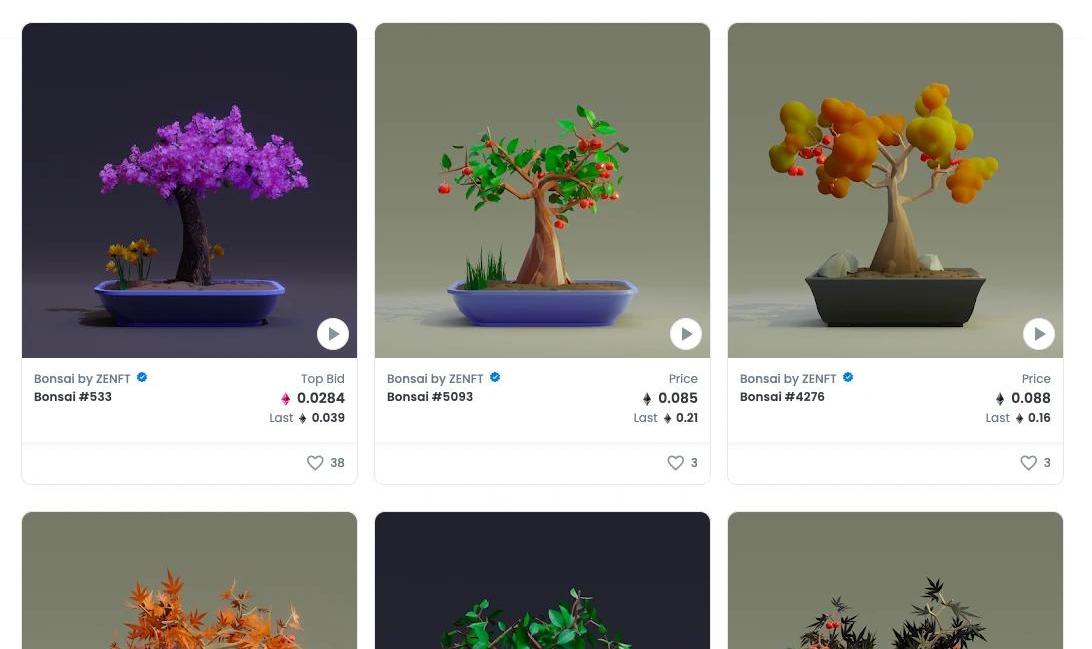Play the Bonsai #4276 animation
This screenshot has height=649, width=1092.
1039,334
